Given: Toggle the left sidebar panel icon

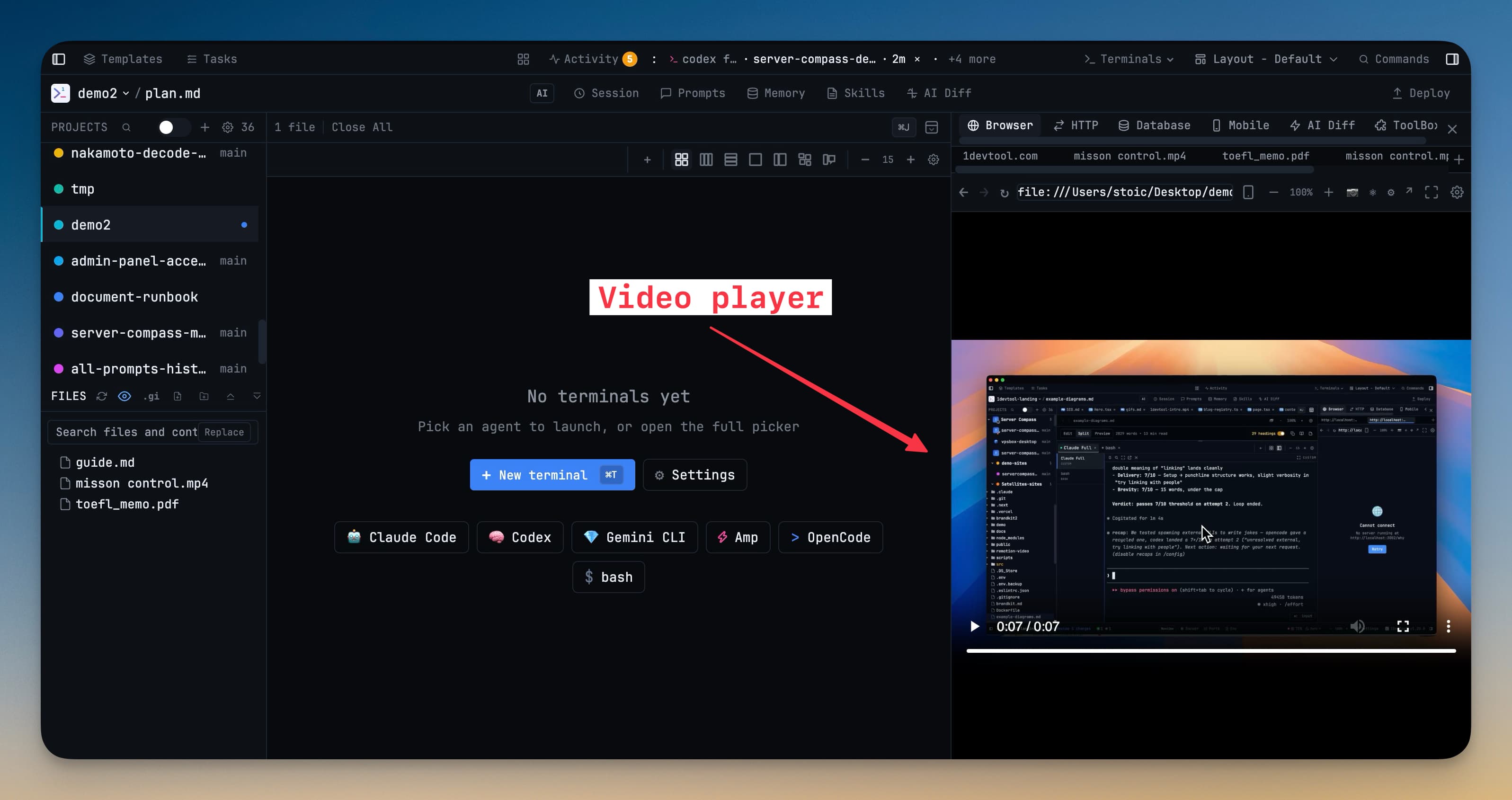Looking at the screenshot, I should (x=59, y=59).
